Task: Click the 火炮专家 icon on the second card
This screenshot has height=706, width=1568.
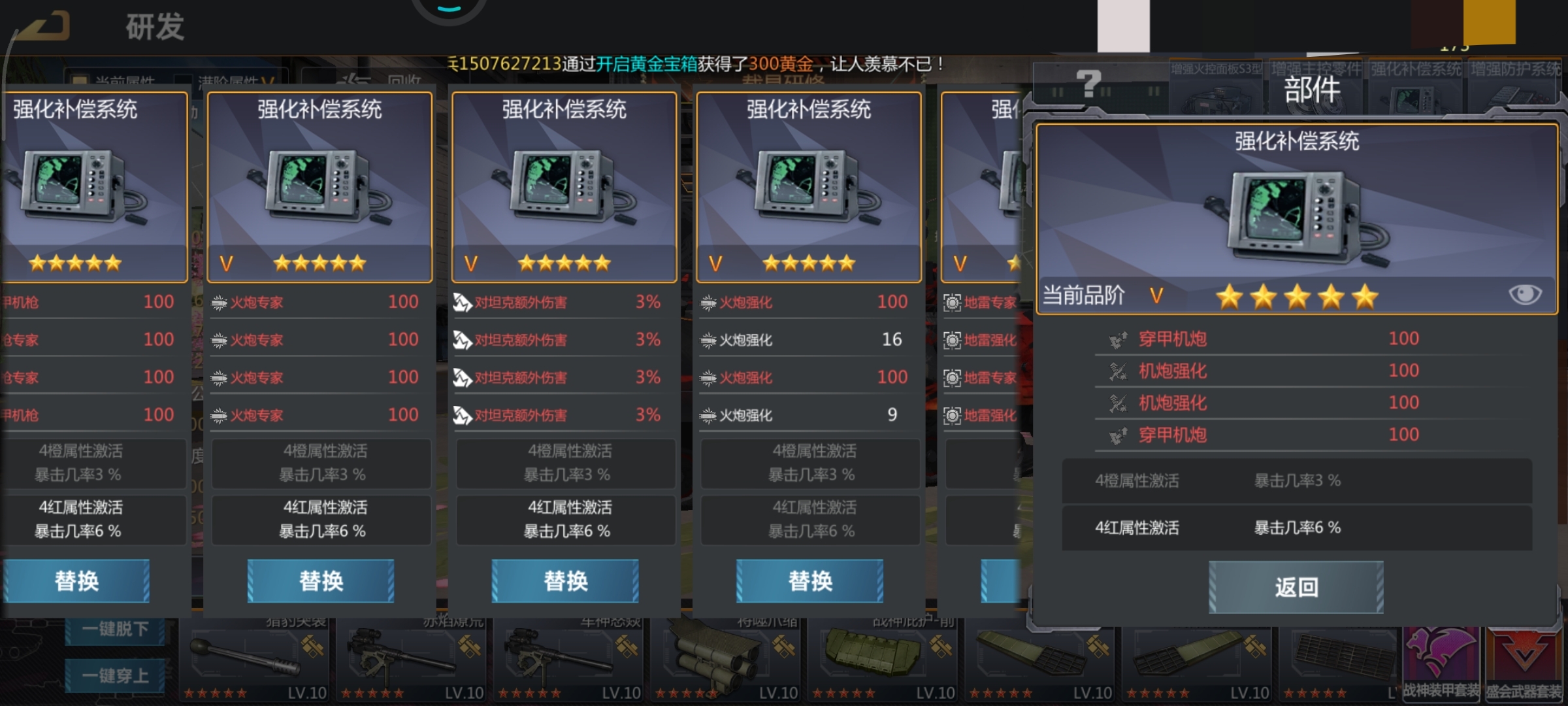Action: tap(219, 302)
